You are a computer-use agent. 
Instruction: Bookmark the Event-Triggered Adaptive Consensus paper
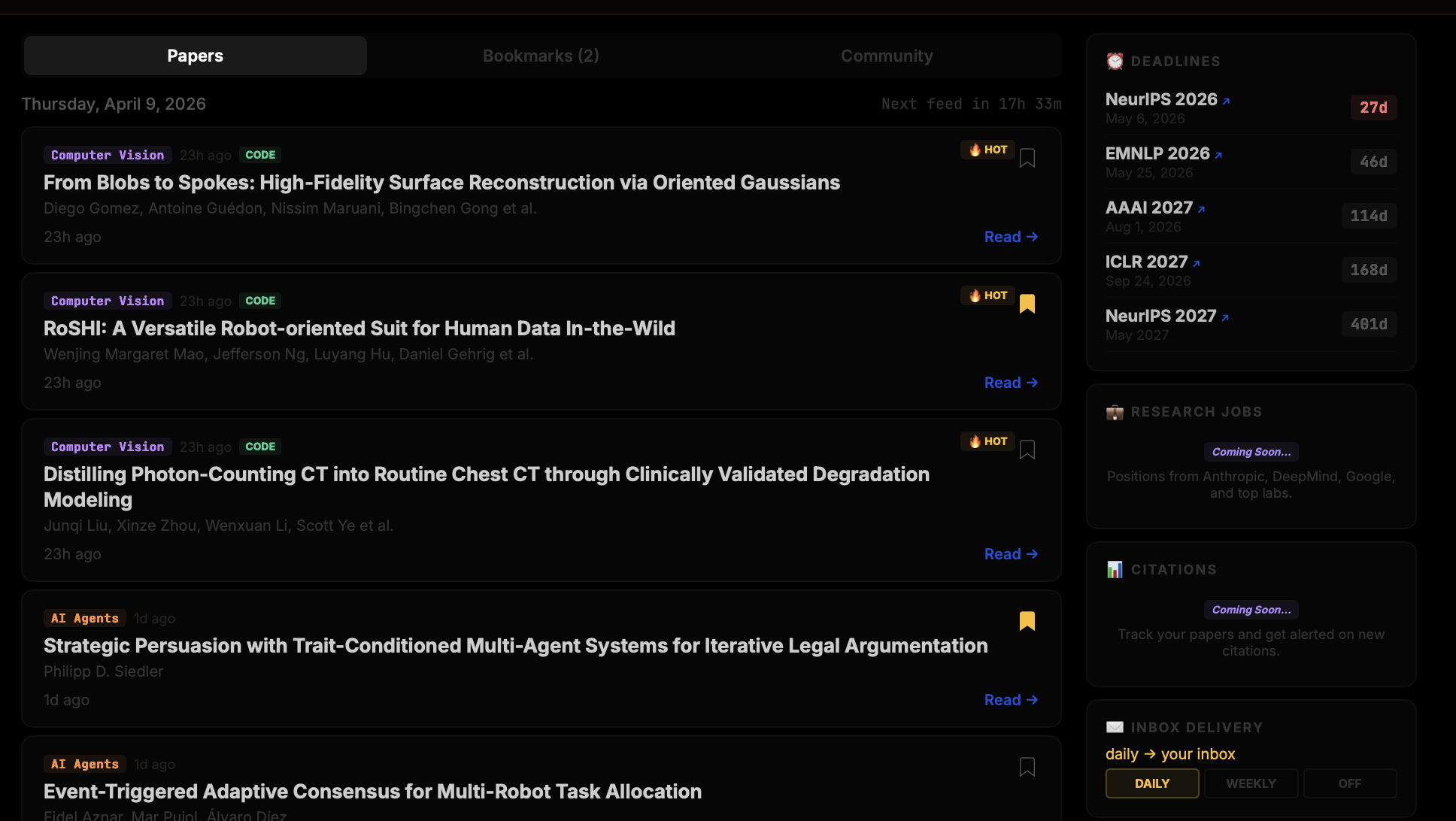click(x=1028, y=767)
